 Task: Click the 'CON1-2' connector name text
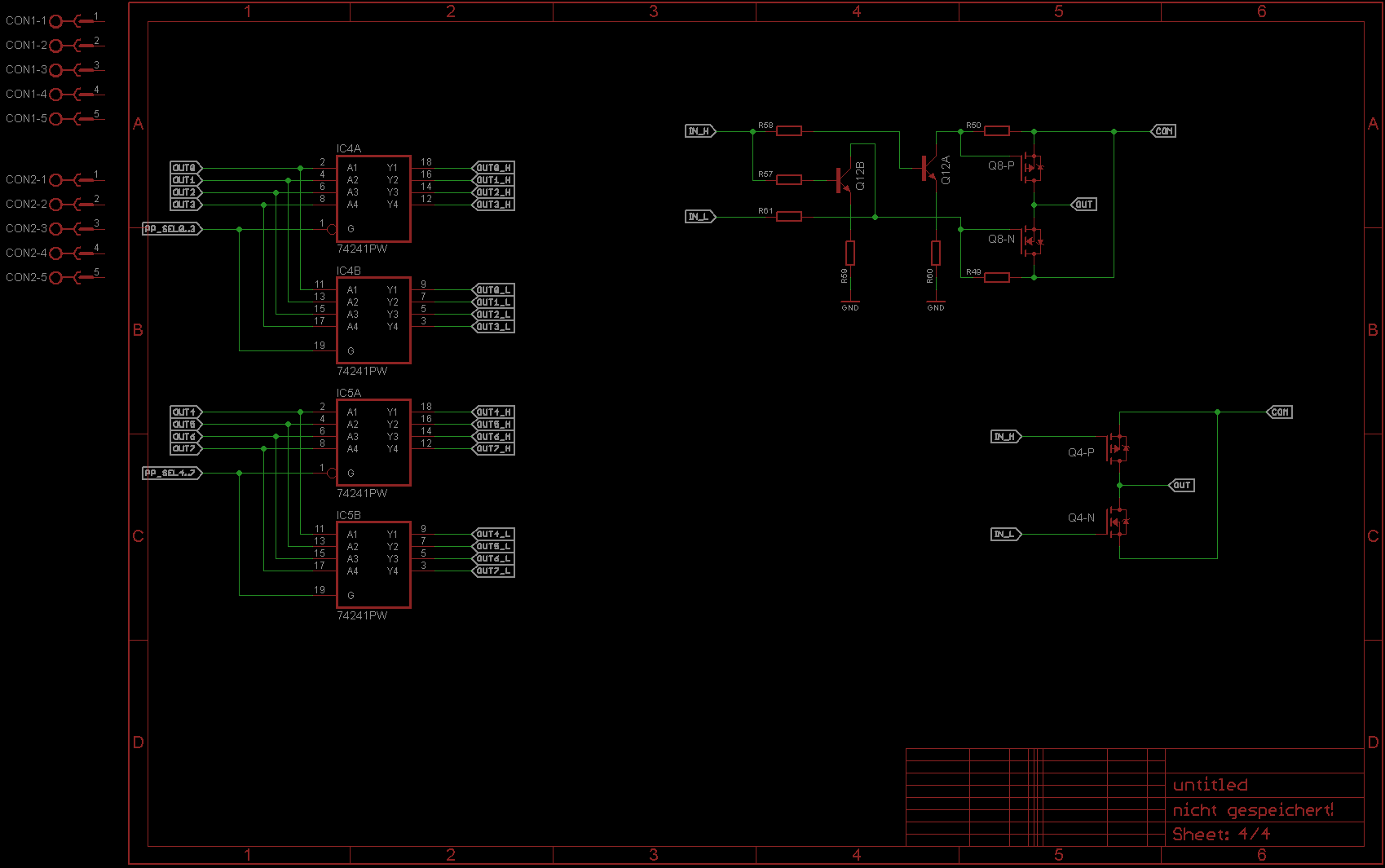(x=26, y=45)
